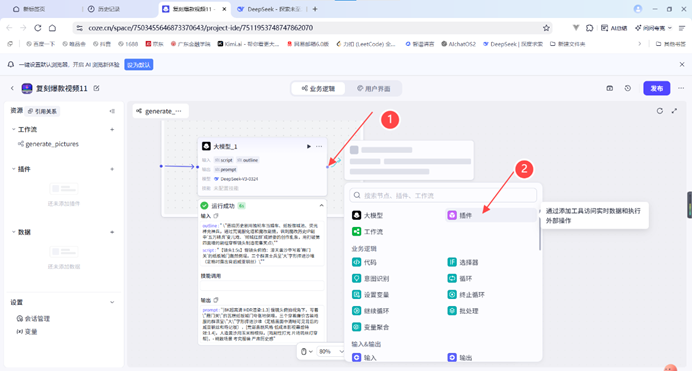Open the 80% zoom dropdown
The width and height of the screenshot is (692, 371).
click(x=331, y=352)
